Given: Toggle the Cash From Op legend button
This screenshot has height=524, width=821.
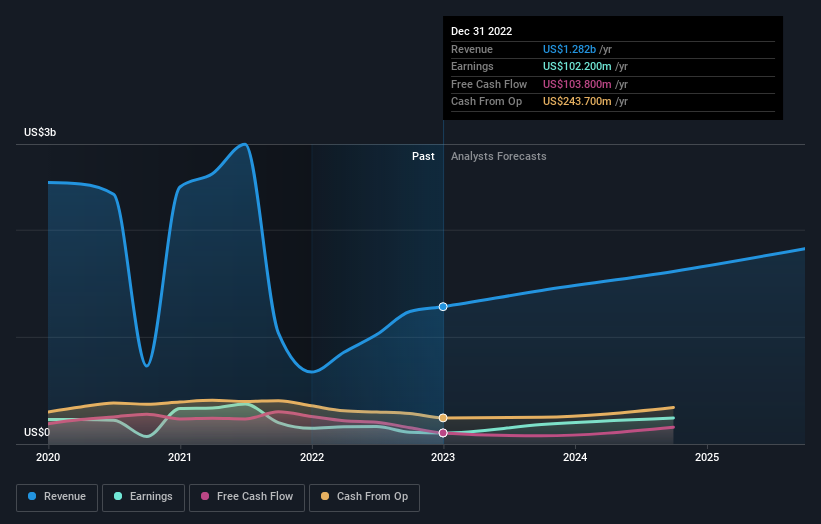Looking at the screenshot, I should tap(364, 497).
